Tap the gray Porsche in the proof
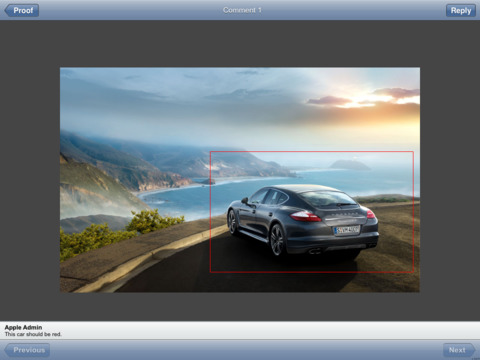The width and height of the screenshot is (480, 360). point(303,221)
